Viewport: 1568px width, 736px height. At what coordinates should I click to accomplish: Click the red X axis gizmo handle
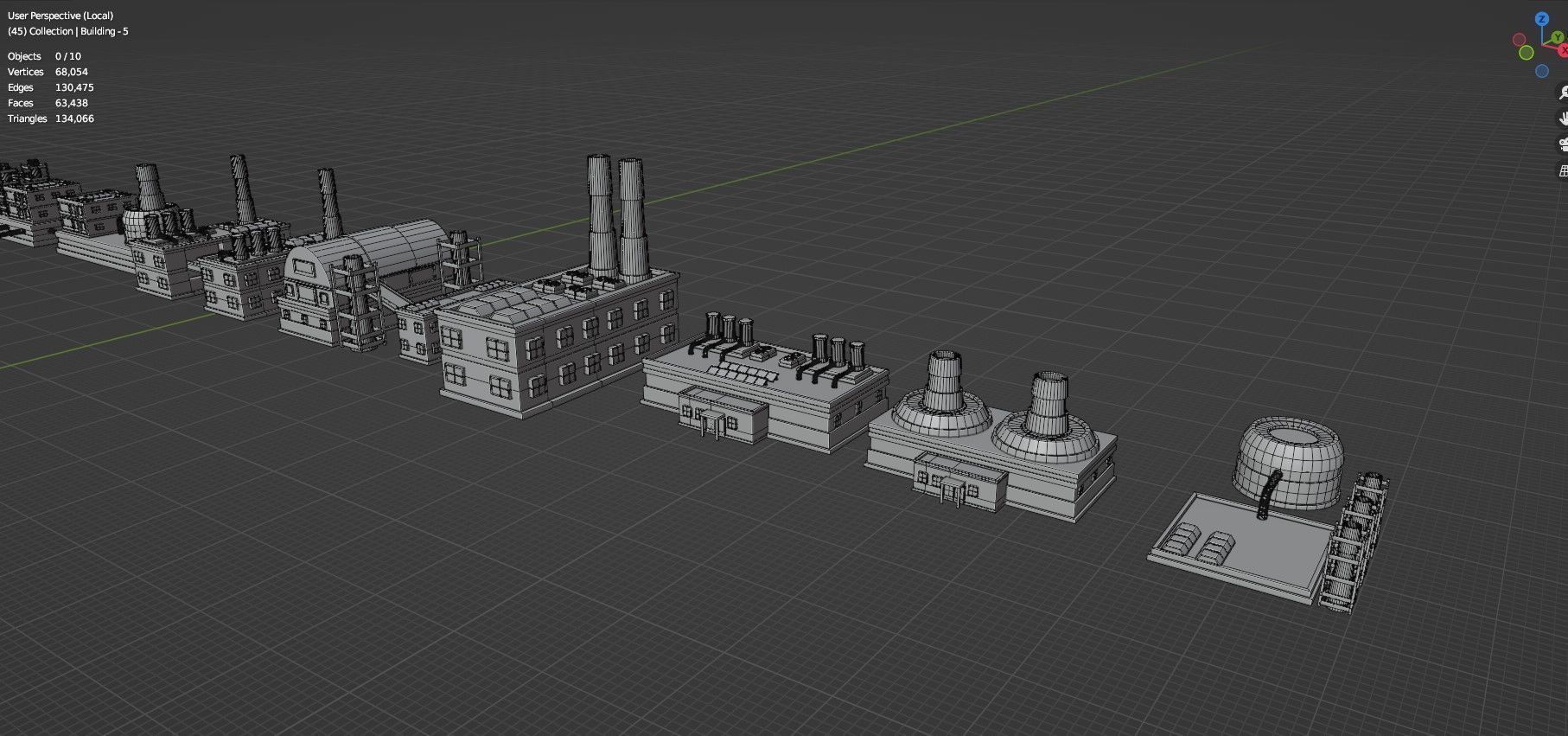pos(1563,50)
